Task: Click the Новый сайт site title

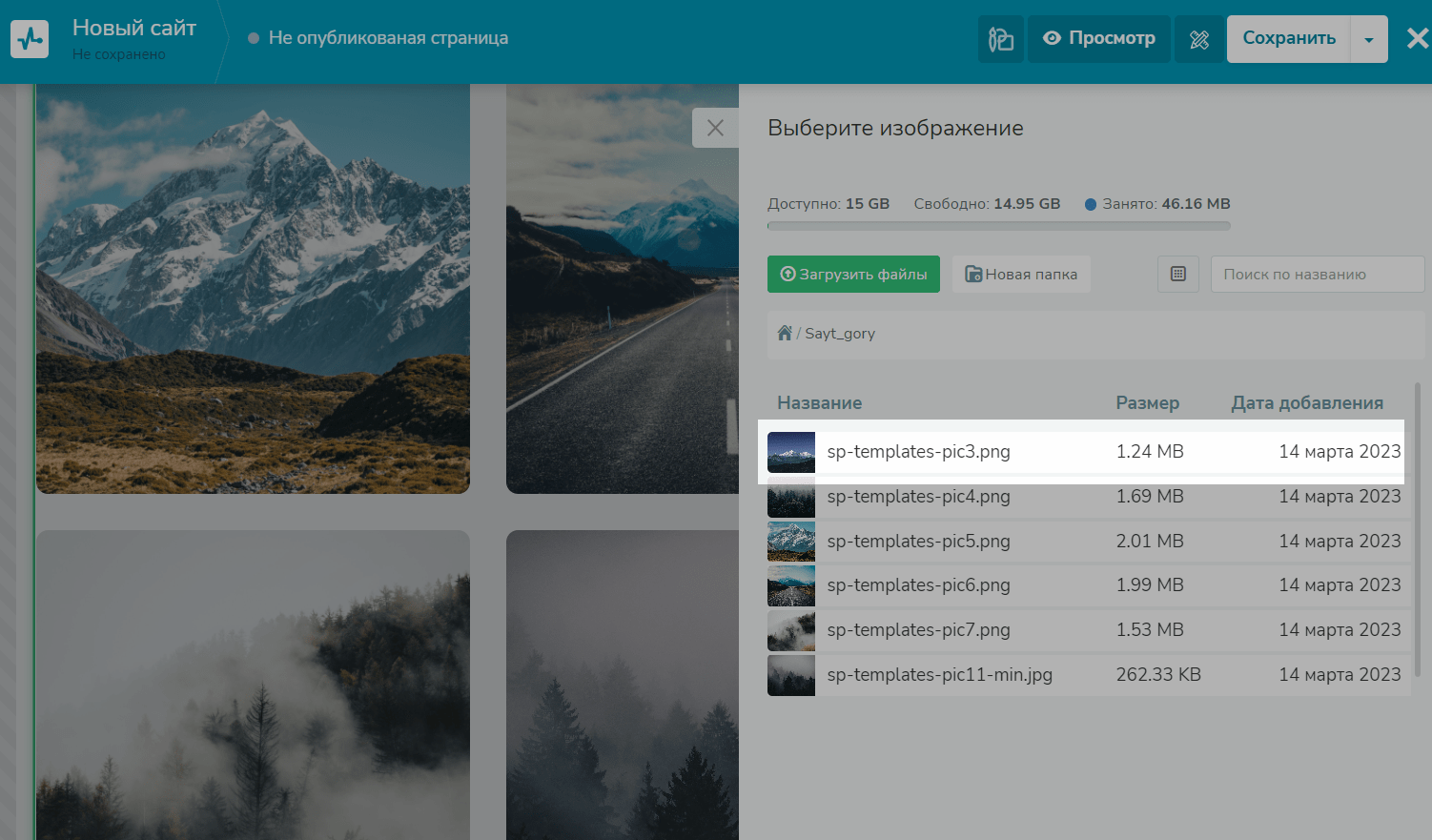Action: (134, 29)
